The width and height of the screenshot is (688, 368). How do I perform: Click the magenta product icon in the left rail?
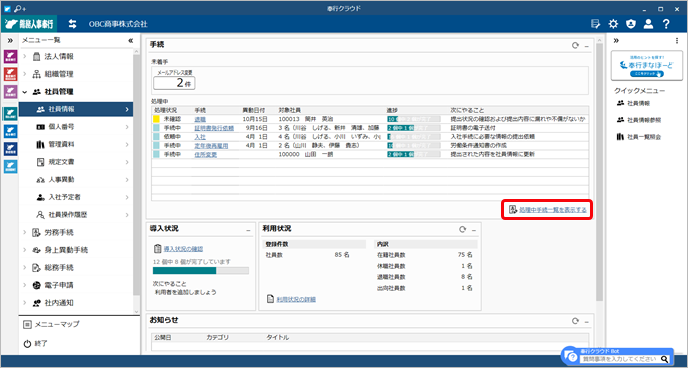click(10, 57)
